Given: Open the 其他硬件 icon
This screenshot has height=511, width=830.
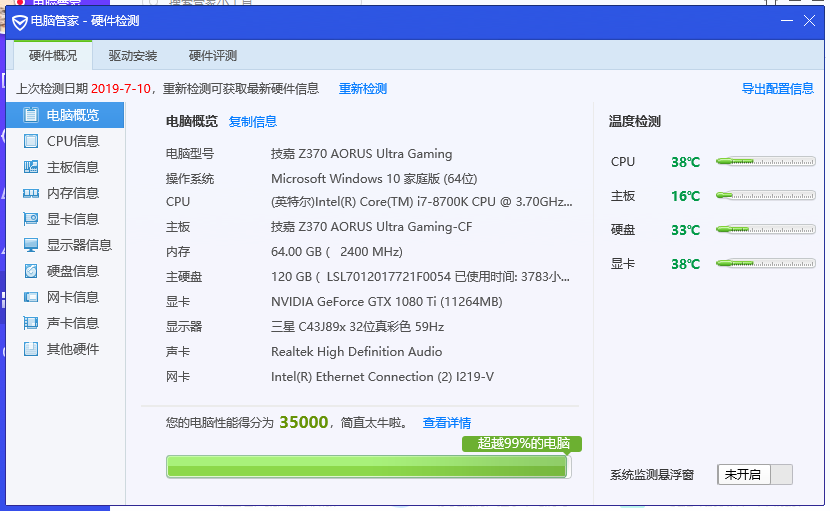Looking at the screenshot, I should [31, 349].
